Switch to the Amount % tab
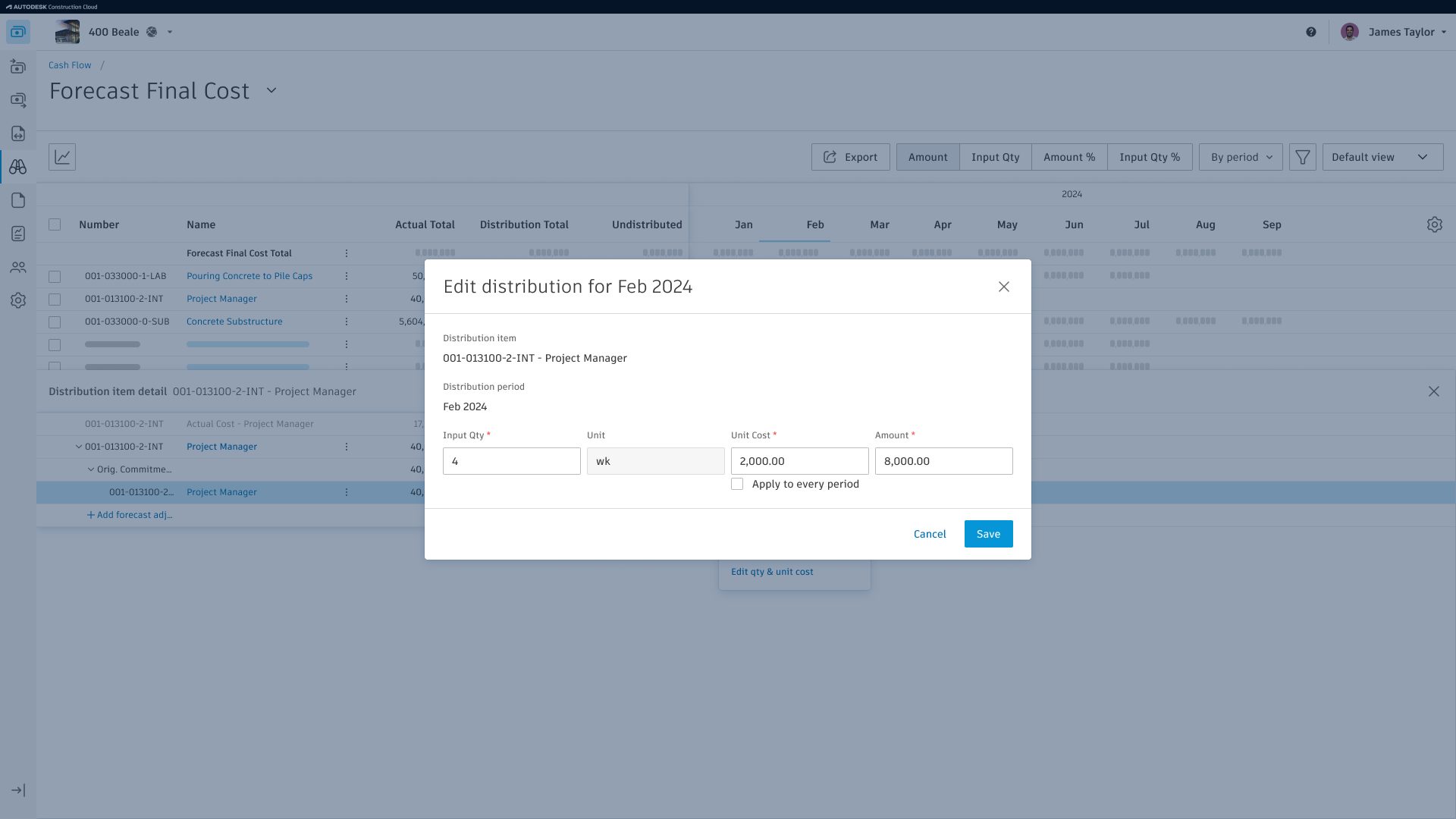This screenshot has height=819, width=1456. [1069, 157]
